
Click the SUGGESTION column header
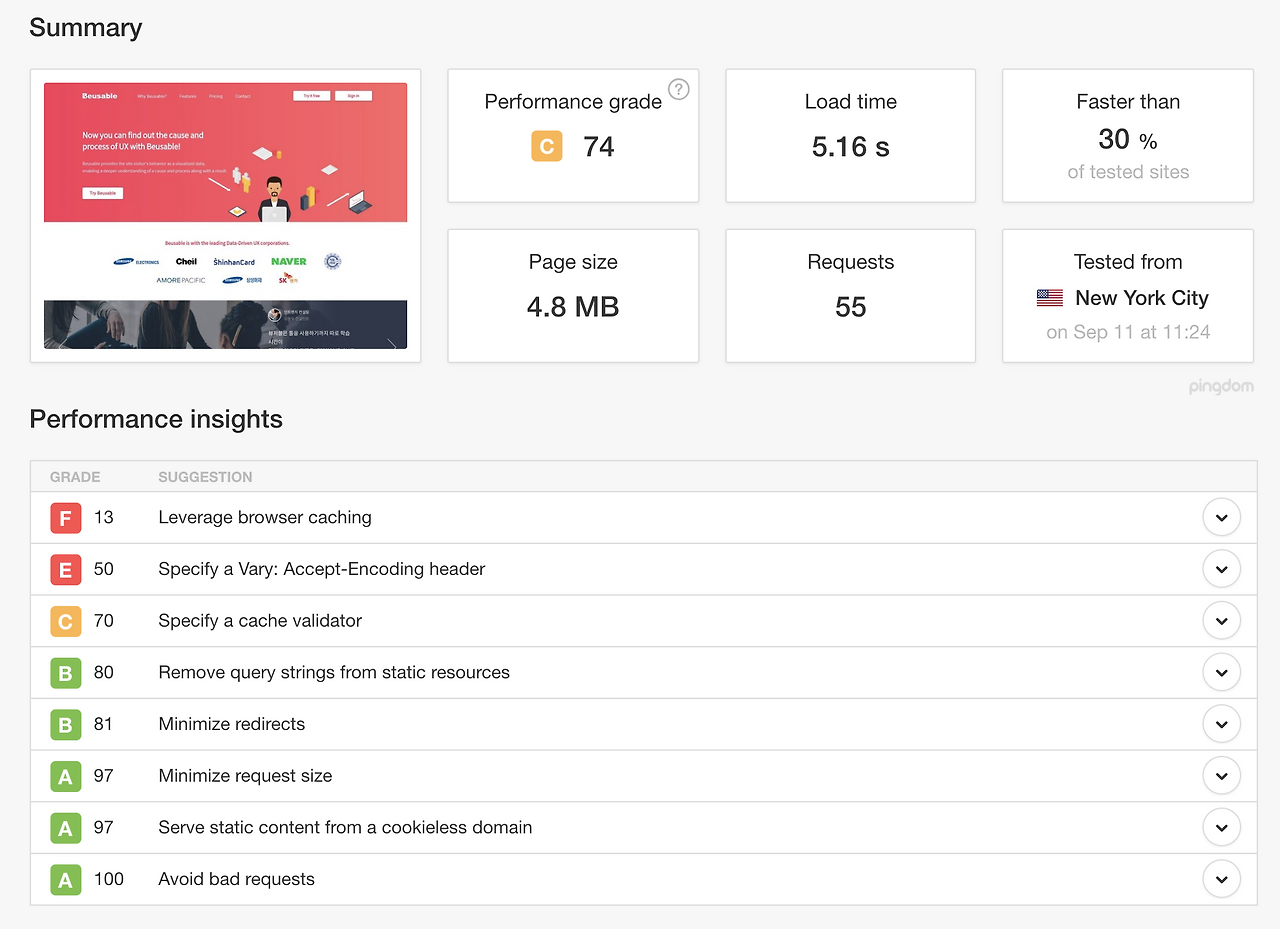pos(205,477)
